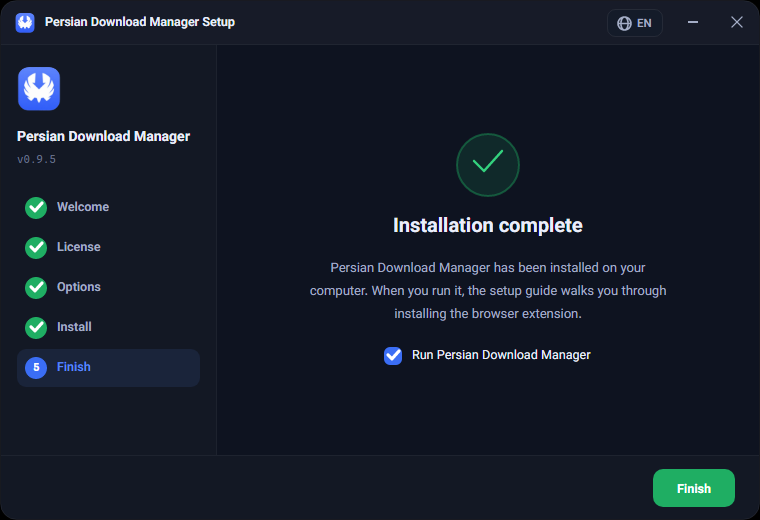
Task: Close the setup window
Action: (737, 22)
